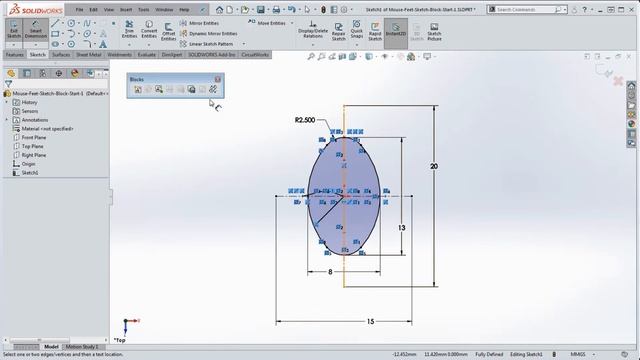The image size is (640, 360).
Task: Toggle Rapid Sketch mode
Action: pos(375,32)
